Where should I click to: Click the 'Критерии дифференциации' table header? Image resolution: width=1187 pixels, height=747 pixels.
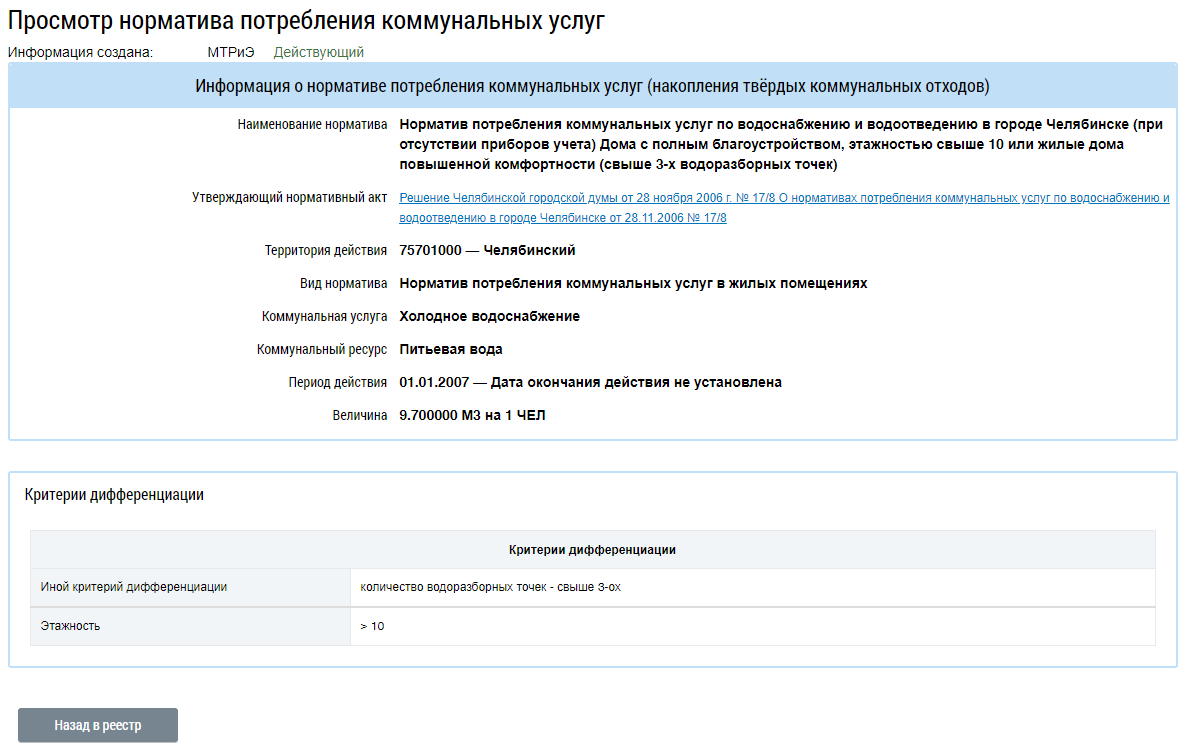pyautogui.click(x=592, y=550)
